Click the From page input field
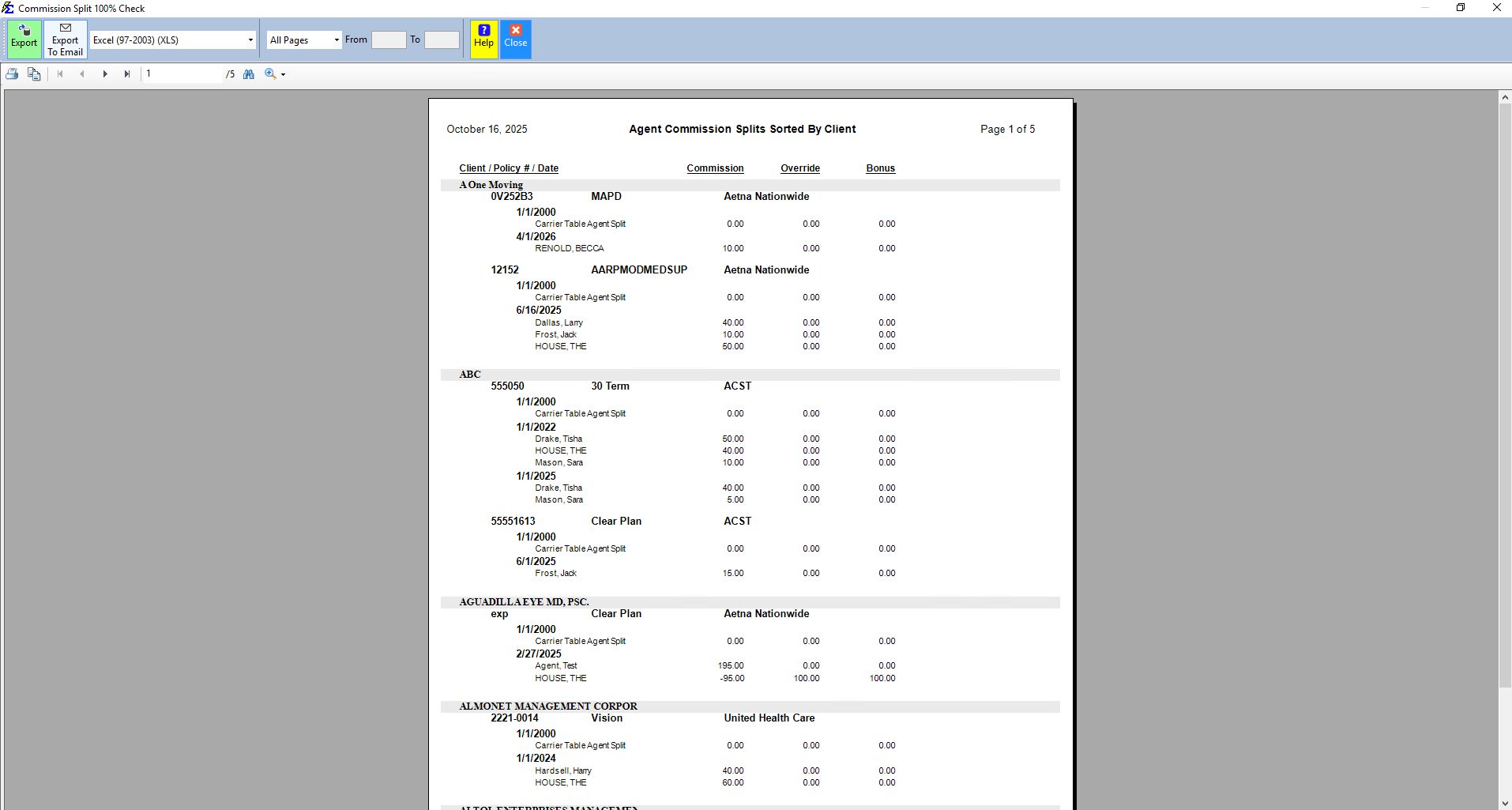1512x810 pixels. pos(389,40)
